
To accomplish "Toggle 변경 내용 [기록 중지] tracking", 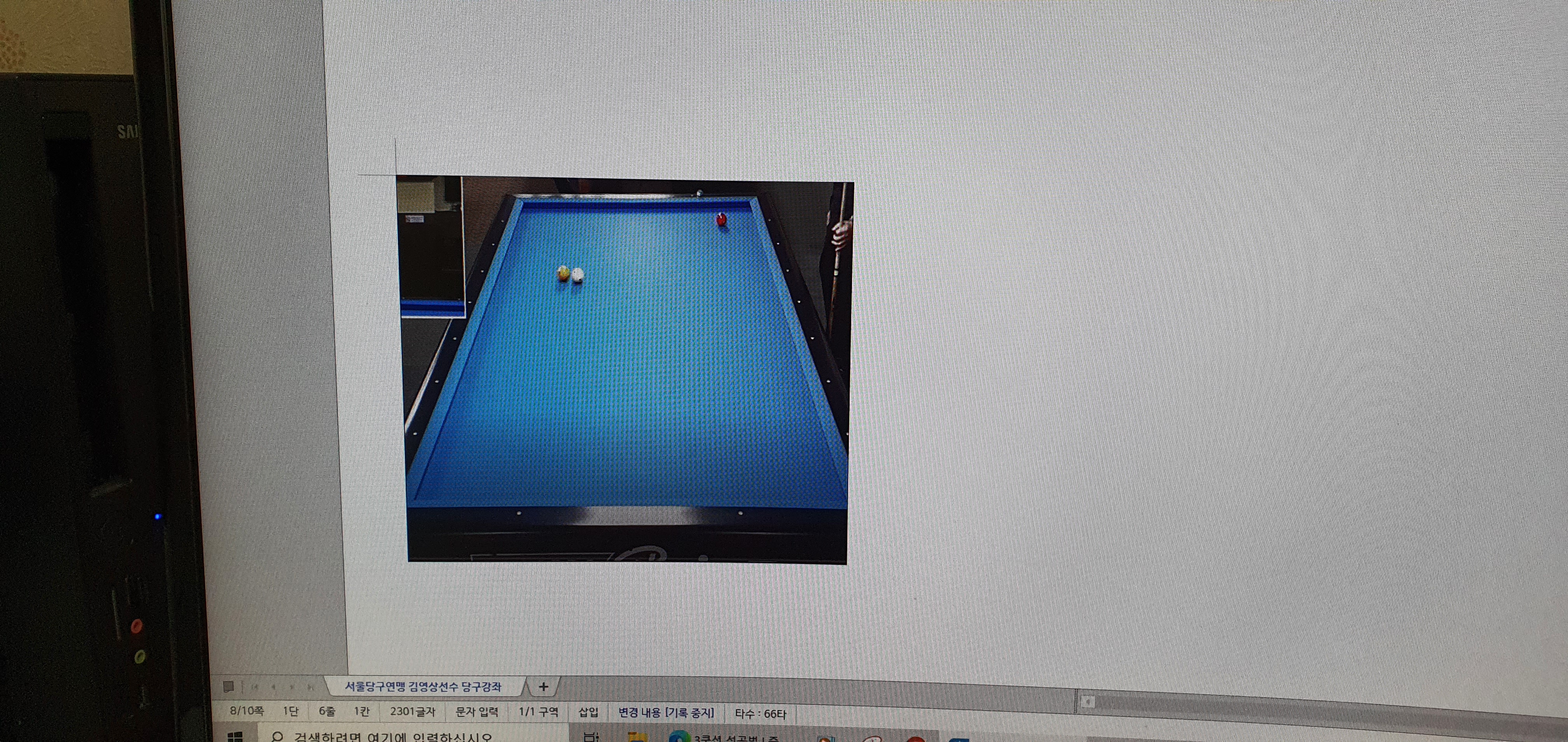I will (666, 713).
